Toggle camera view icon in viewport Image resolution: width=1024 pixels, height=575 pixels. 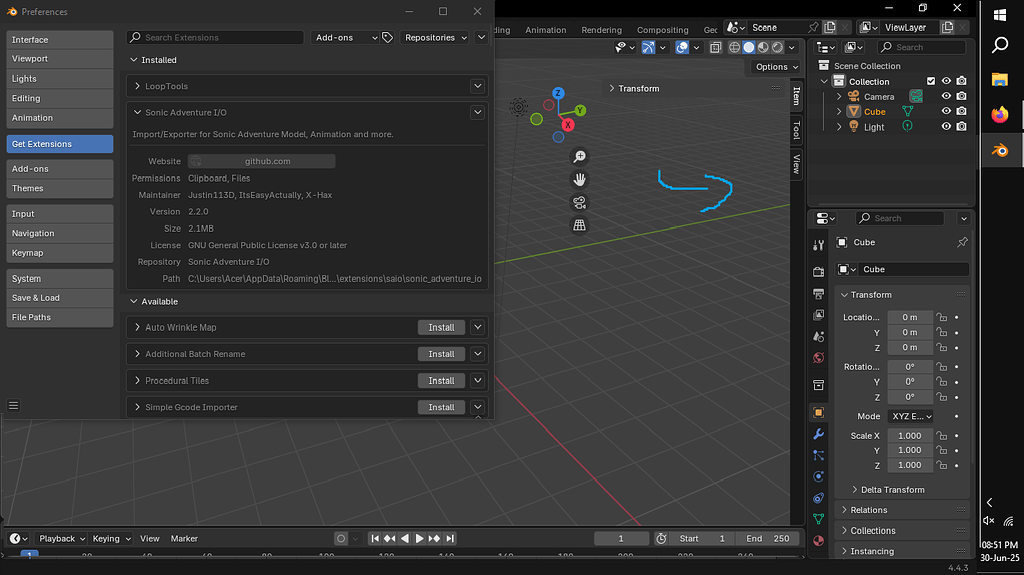pyautogui.click(x=579, y=203)
